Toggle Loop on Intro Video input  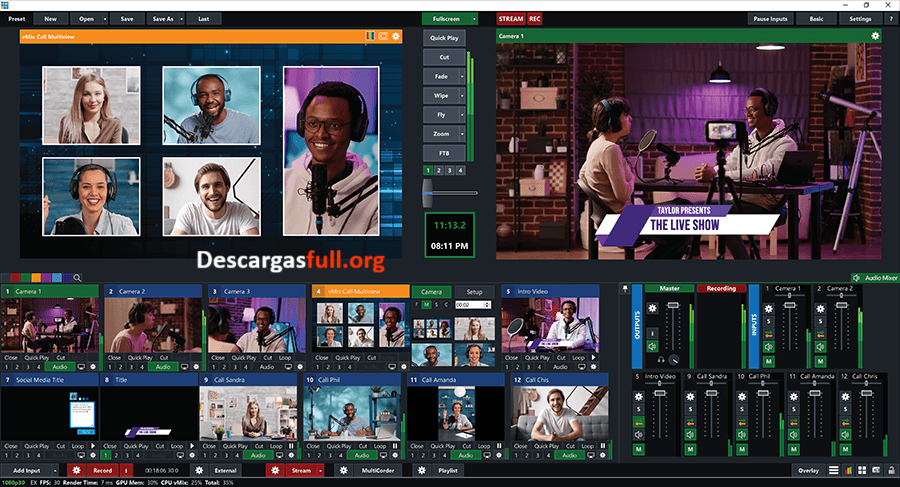pos(578,358)
